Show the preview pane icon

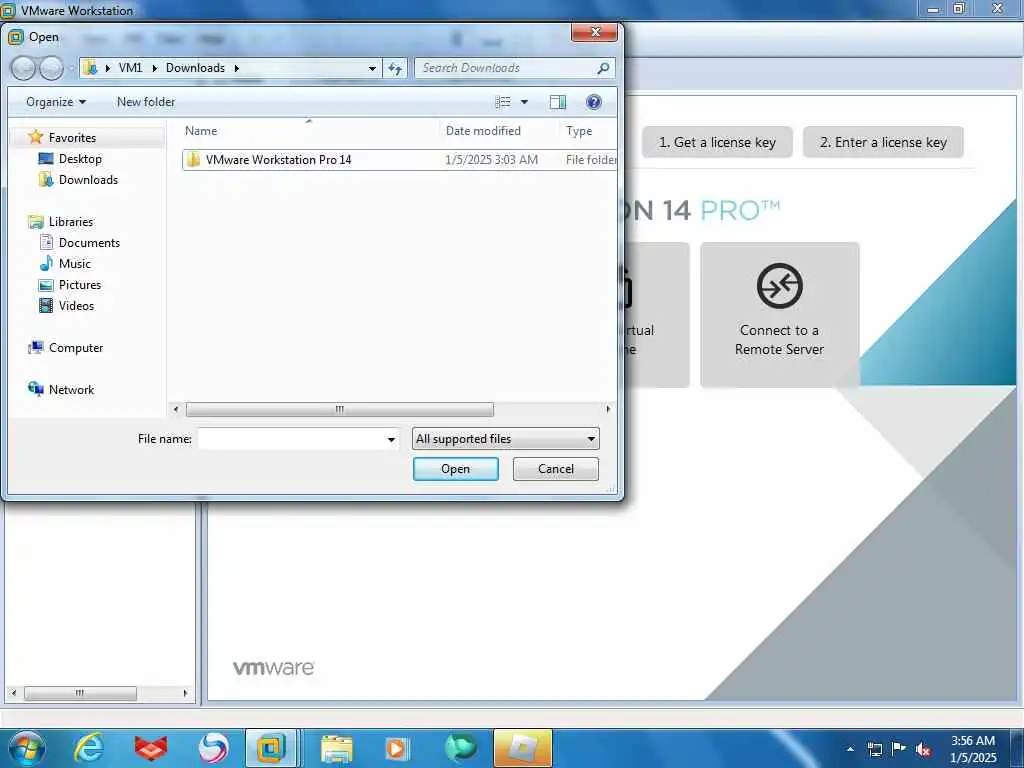pyautogui.click(x=558, y=102)
